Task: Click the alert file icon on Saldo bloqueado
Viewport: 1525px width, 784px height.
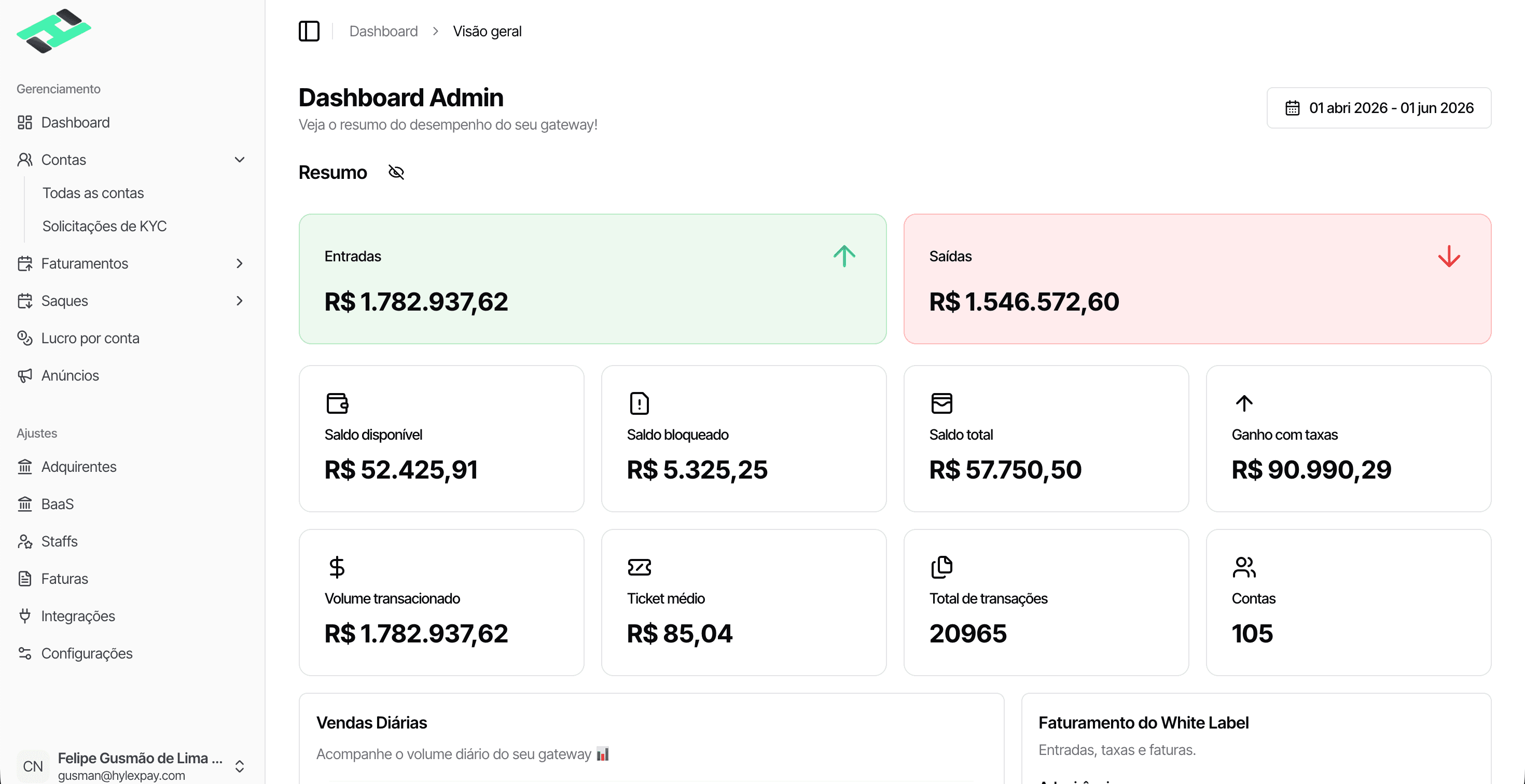Action: 640,403
